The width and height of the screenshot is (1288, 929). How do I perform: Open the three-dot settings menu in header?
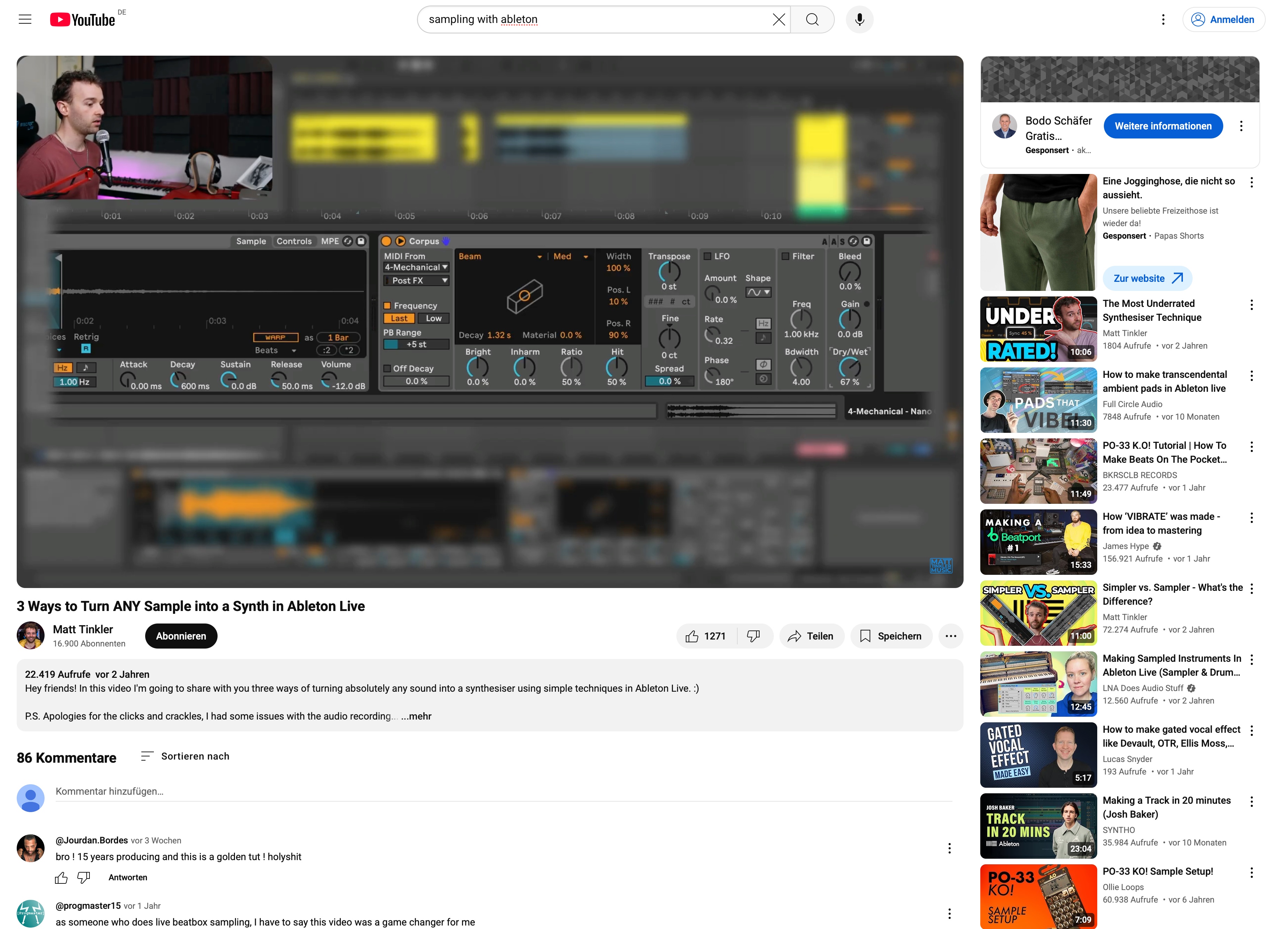point(1163,19)
